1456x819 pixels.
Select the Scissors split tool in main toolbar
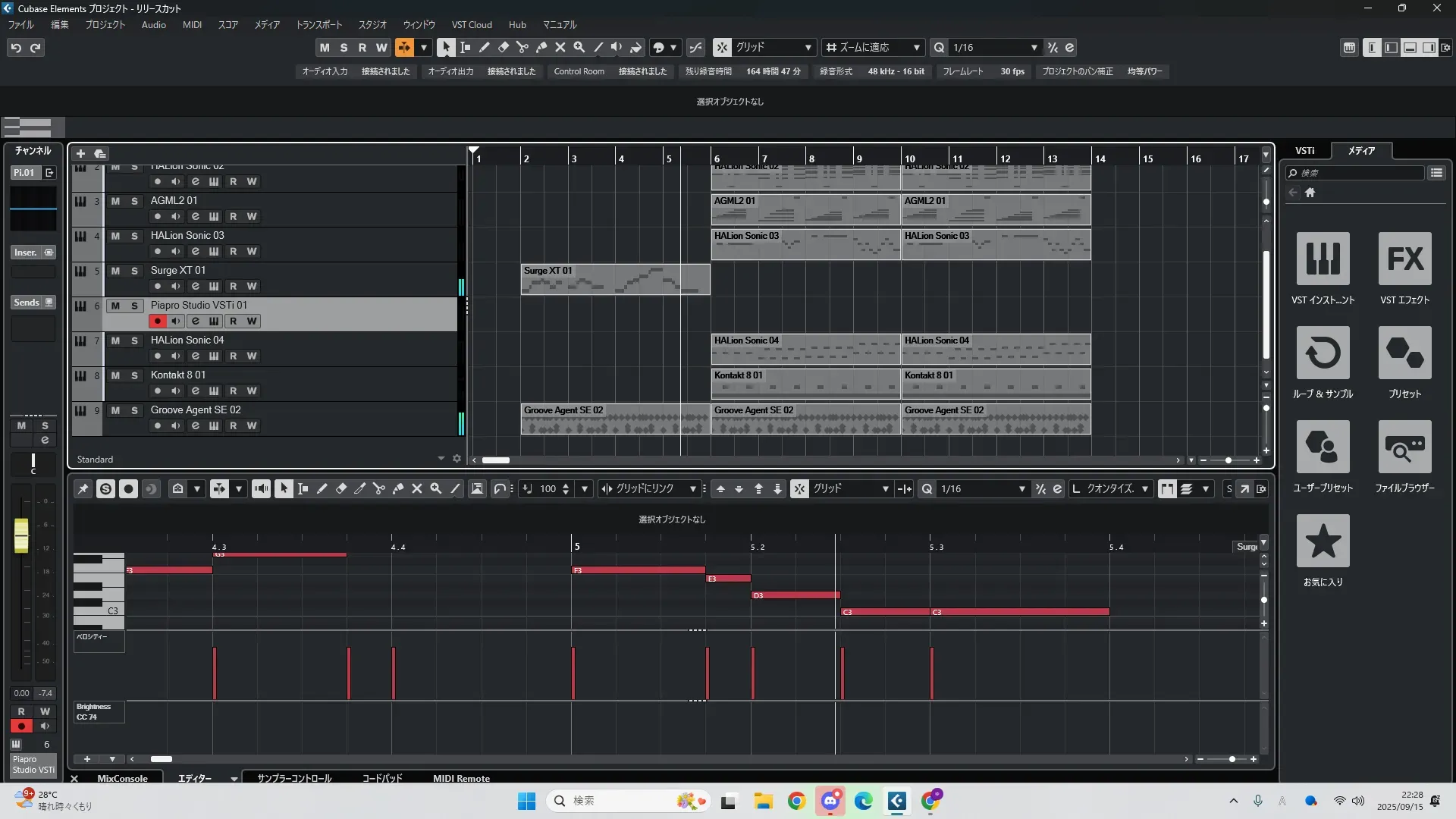click(x=522, y=47)
